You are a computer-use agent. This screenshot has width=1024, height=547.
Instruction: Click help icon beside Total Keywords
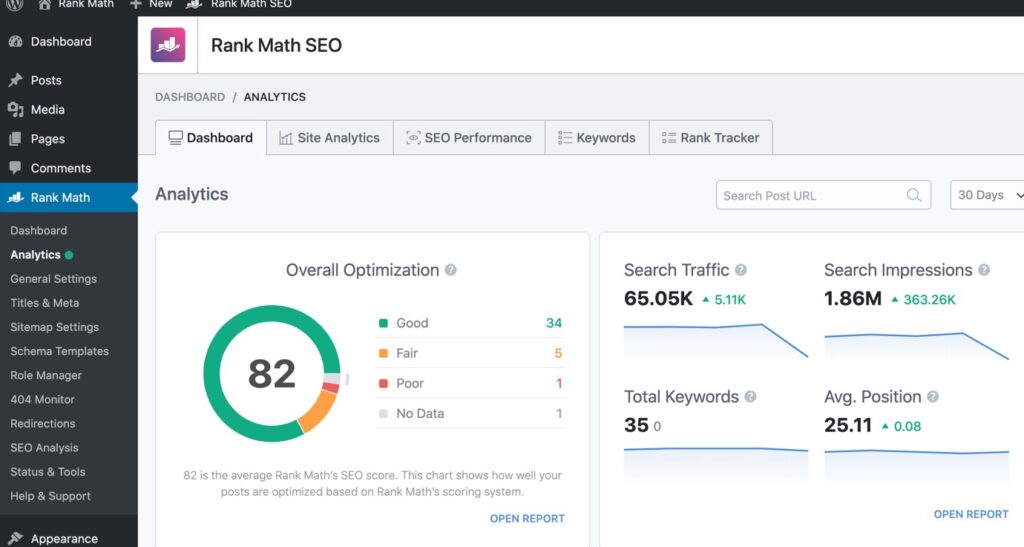click(750, 396)
